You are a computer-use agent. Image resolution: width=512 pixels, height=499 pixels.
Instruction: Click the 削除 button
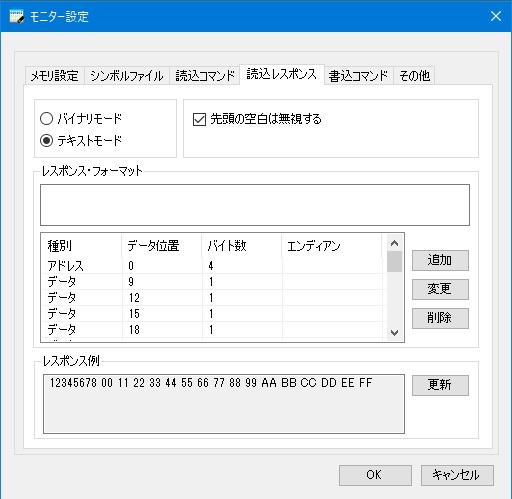(x=440, y=318)
